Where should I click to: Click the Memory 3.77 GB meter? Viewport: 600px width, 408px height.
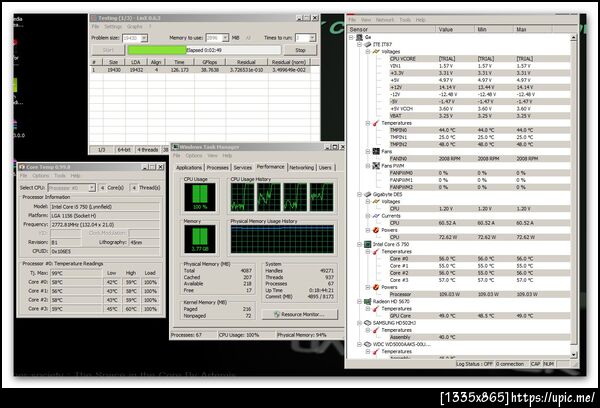(200, 239)
